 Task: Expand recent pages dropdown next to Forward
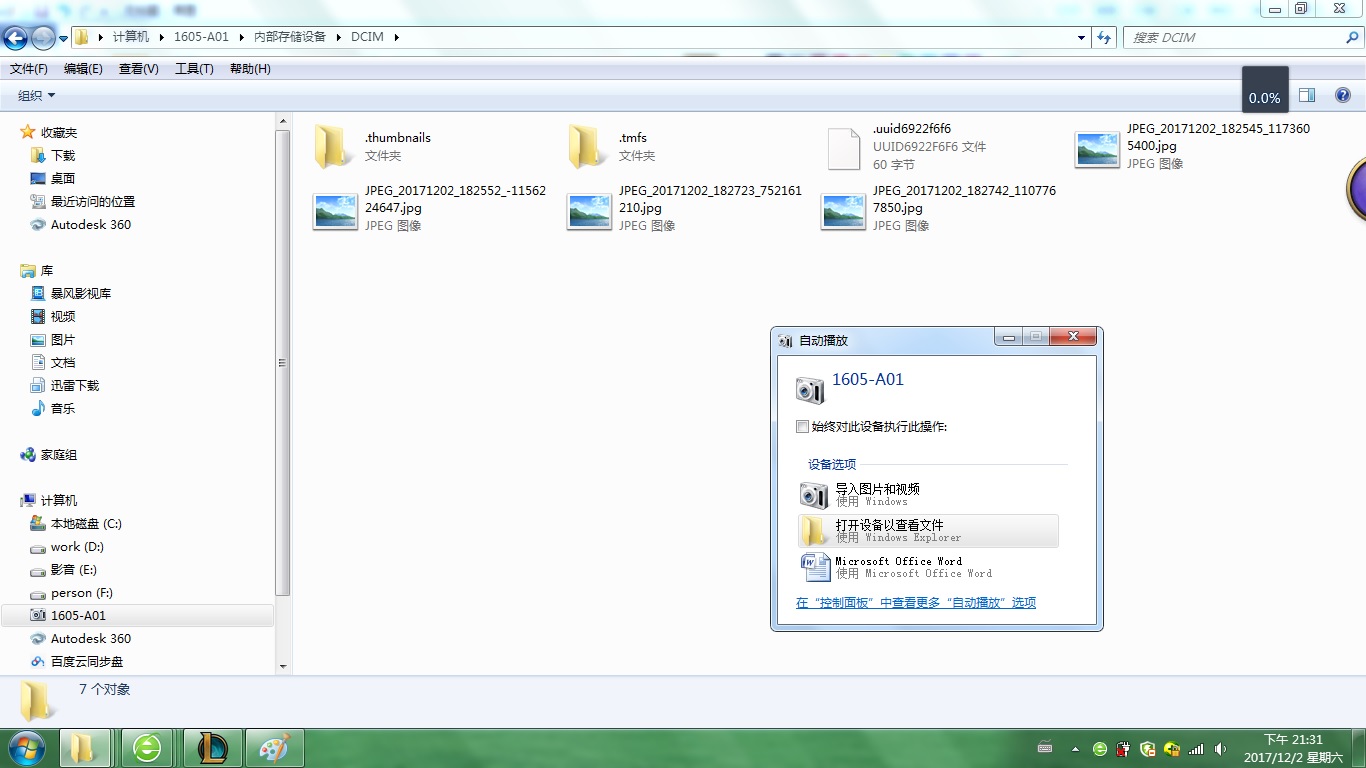(x=64, y=39)
